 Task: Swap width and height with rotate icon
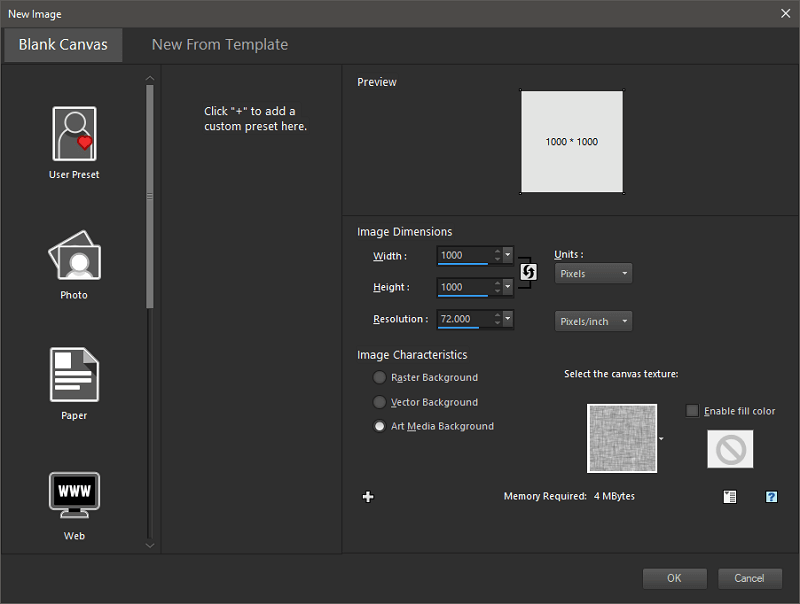529,271
